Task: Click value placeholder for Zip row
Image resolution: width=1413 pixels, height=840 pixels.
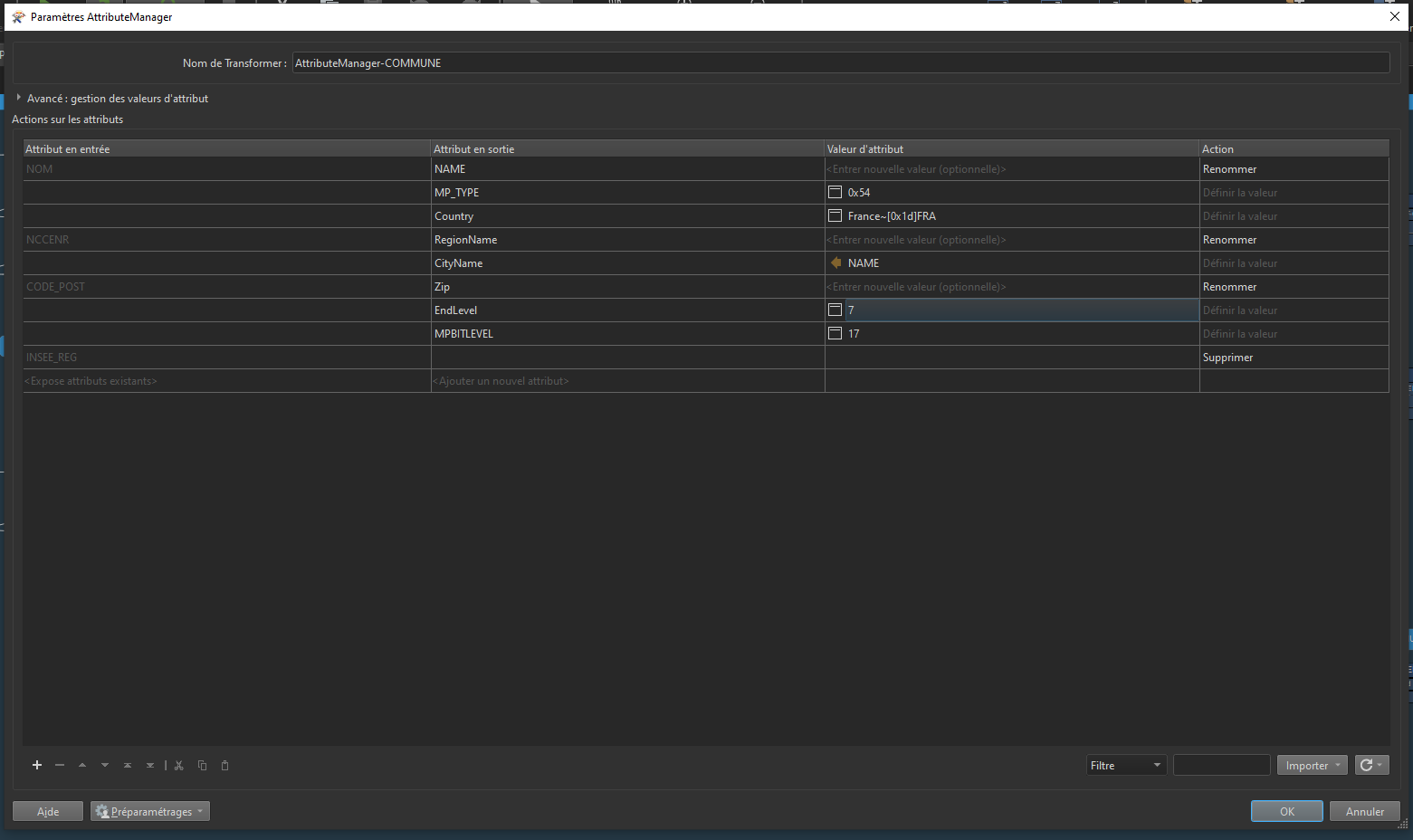Action: pyautogui.click(x=1012, y=287)
